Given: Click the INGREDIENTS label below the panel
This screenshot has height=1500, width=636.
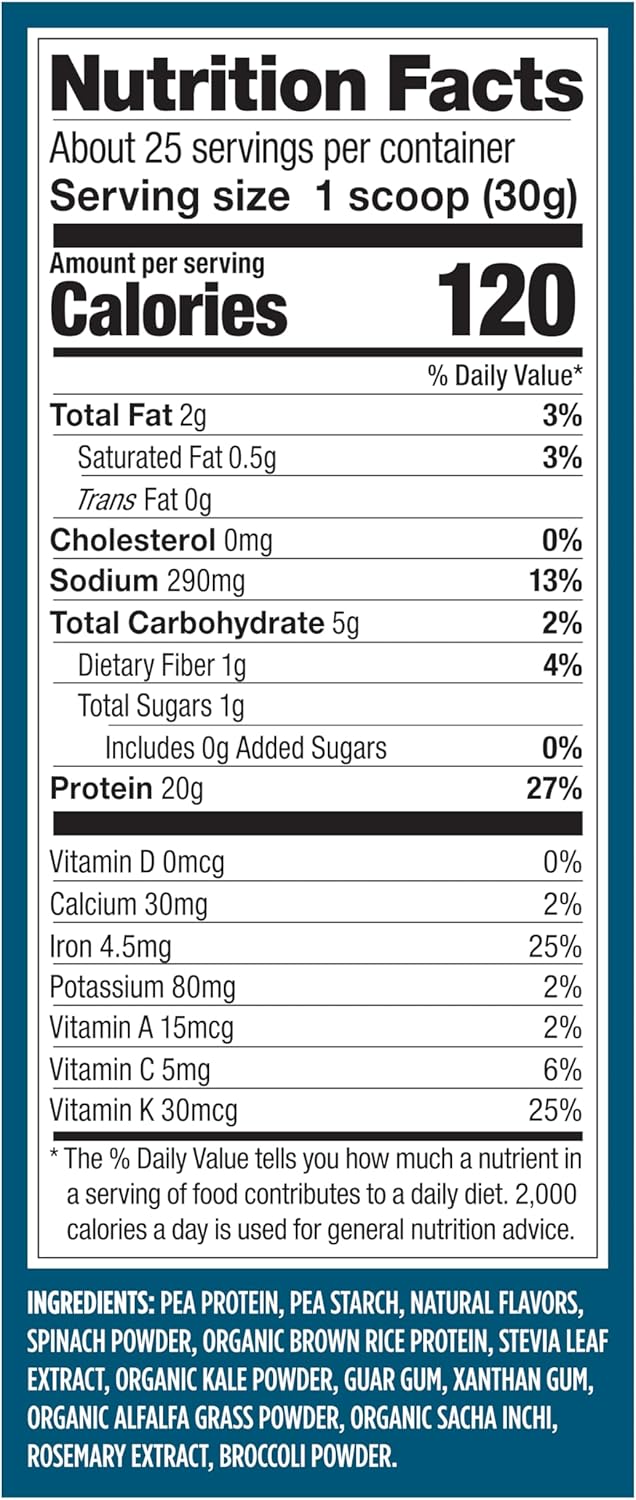Looking at the screenshot, I should tap(88, 1304).
